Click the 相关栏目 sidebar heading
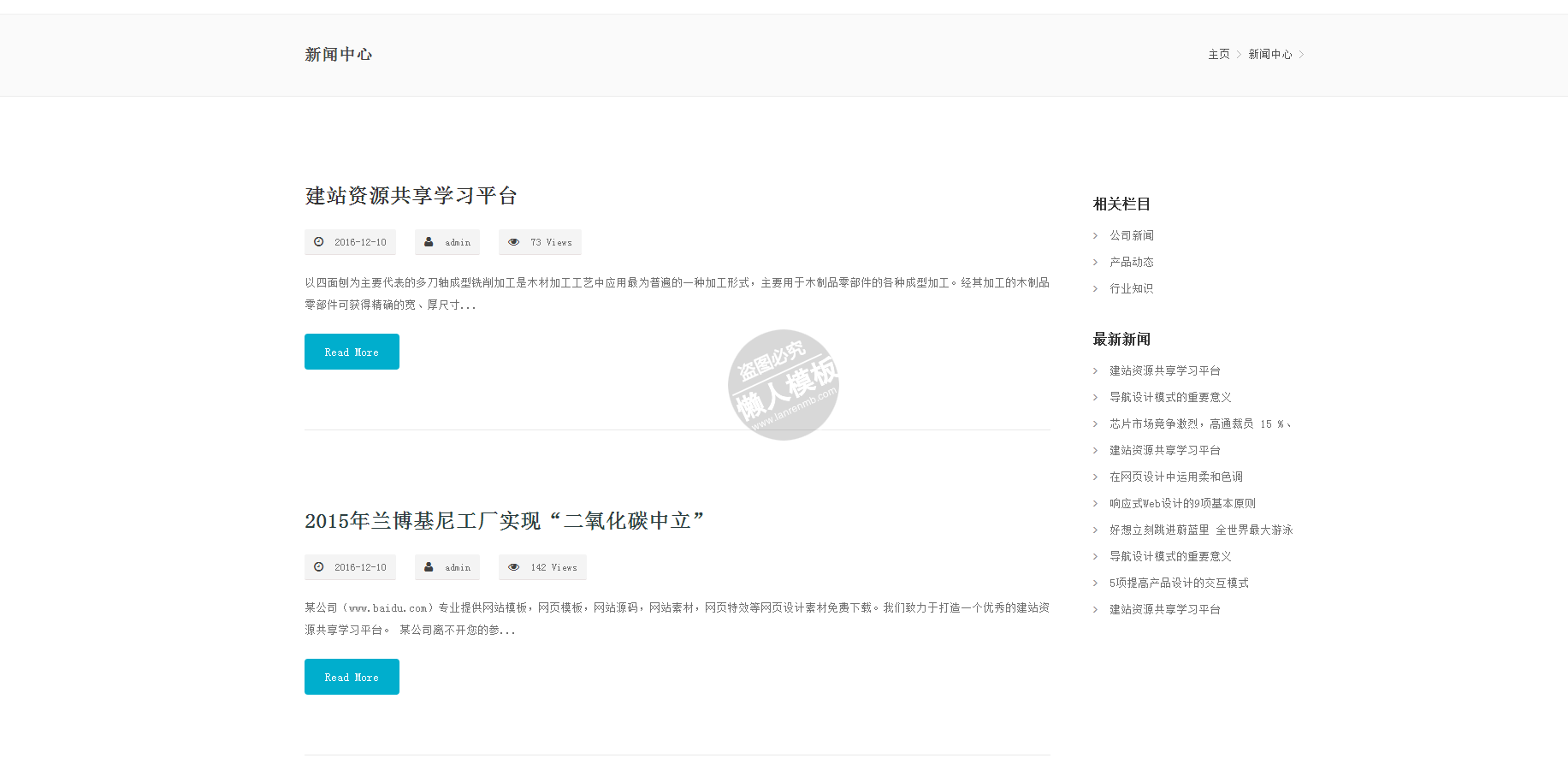Image resolution: width=1568 pixels, height=770 pixels. 1121,204
